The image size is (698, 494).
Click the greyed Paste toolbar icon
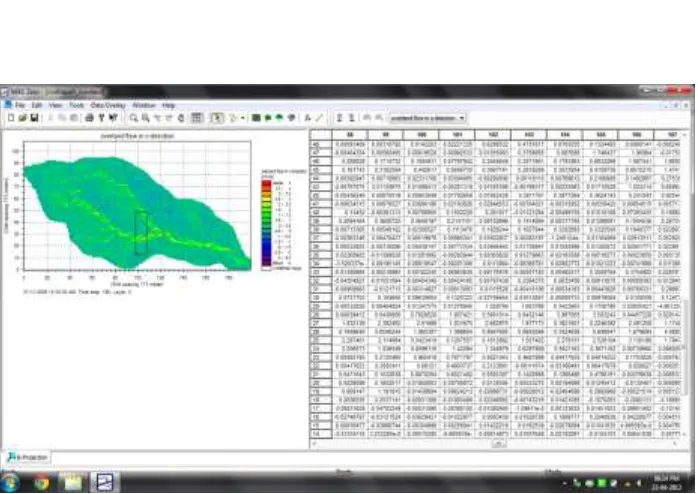click(x=74, y=118)
